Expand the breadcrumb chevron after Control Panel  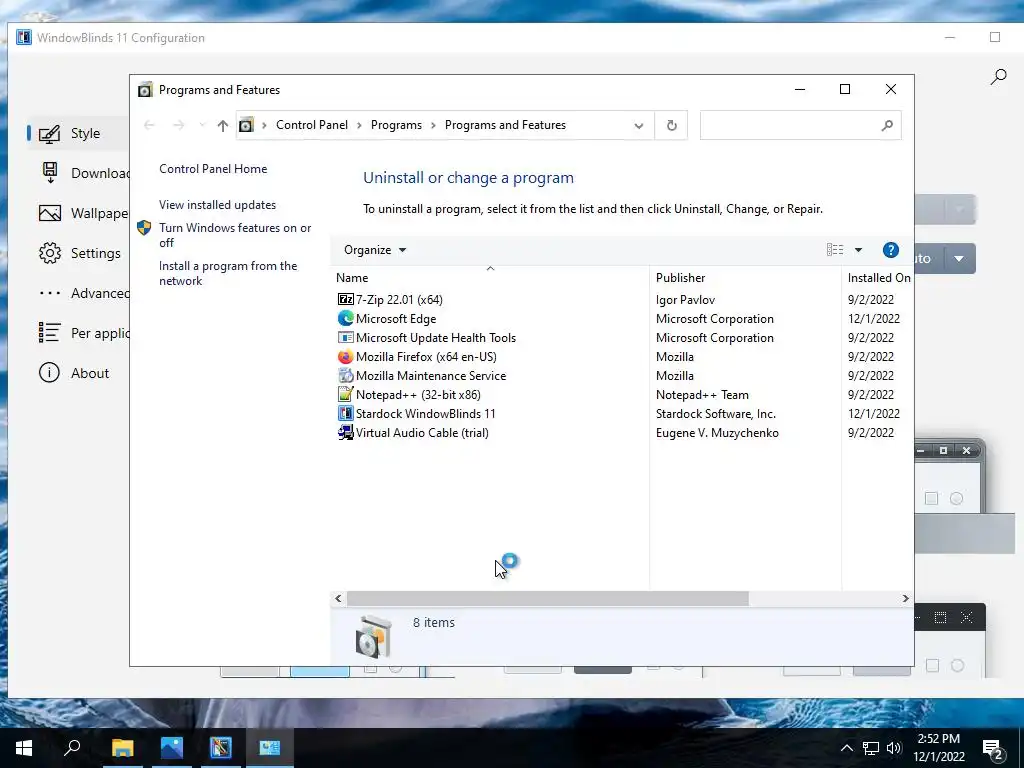[x=359, y=125]
